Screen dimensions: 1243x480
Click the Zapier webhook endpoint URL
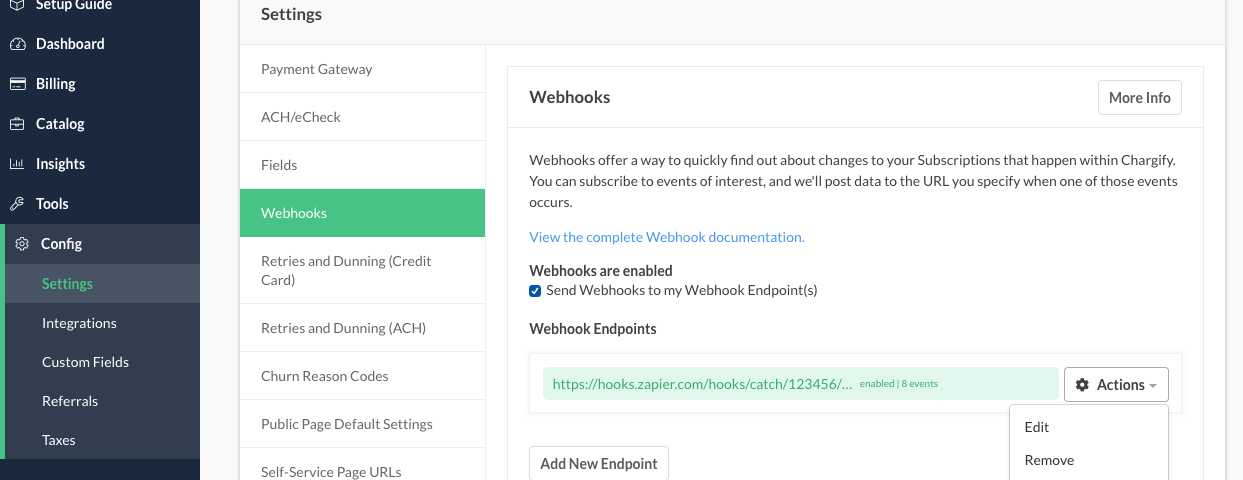[x=702, y=383]
